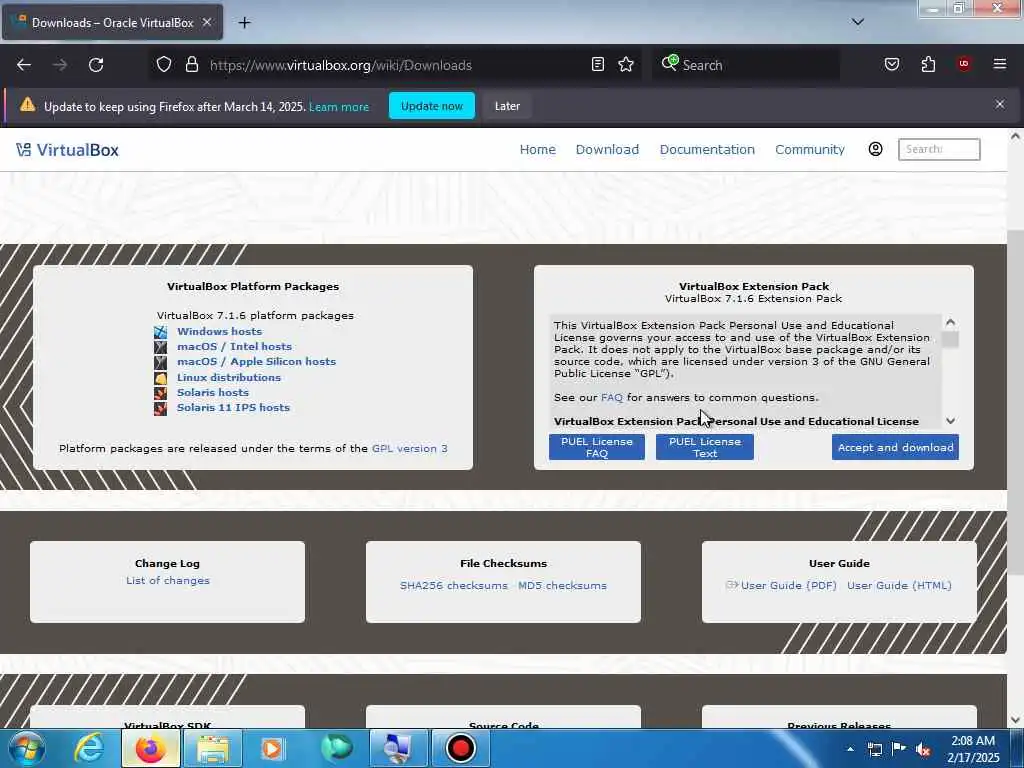Open the Download nav item

pos(607,150)
